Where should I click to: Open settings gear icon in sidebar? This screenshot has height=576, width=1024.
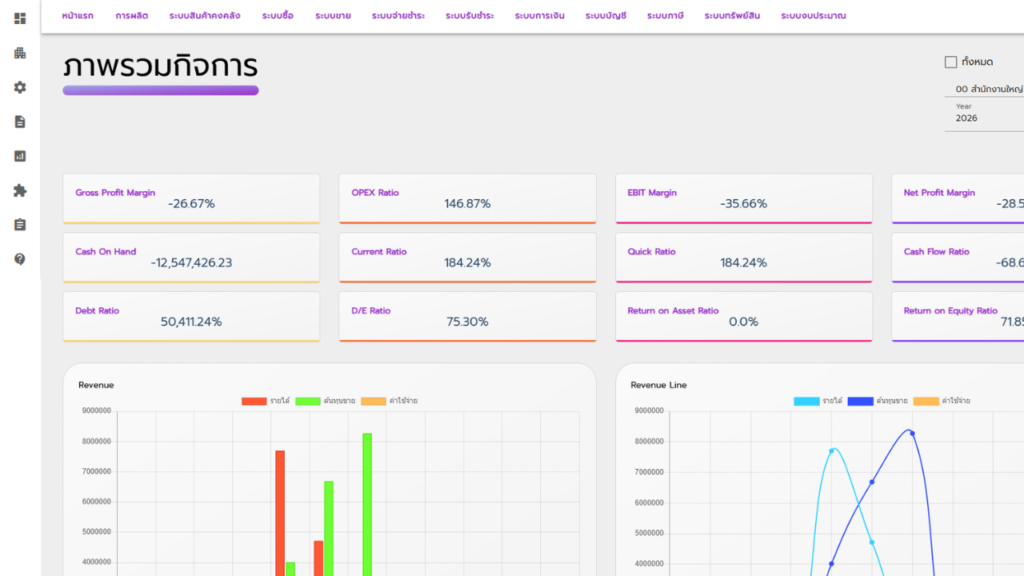[x=20, y=88]
